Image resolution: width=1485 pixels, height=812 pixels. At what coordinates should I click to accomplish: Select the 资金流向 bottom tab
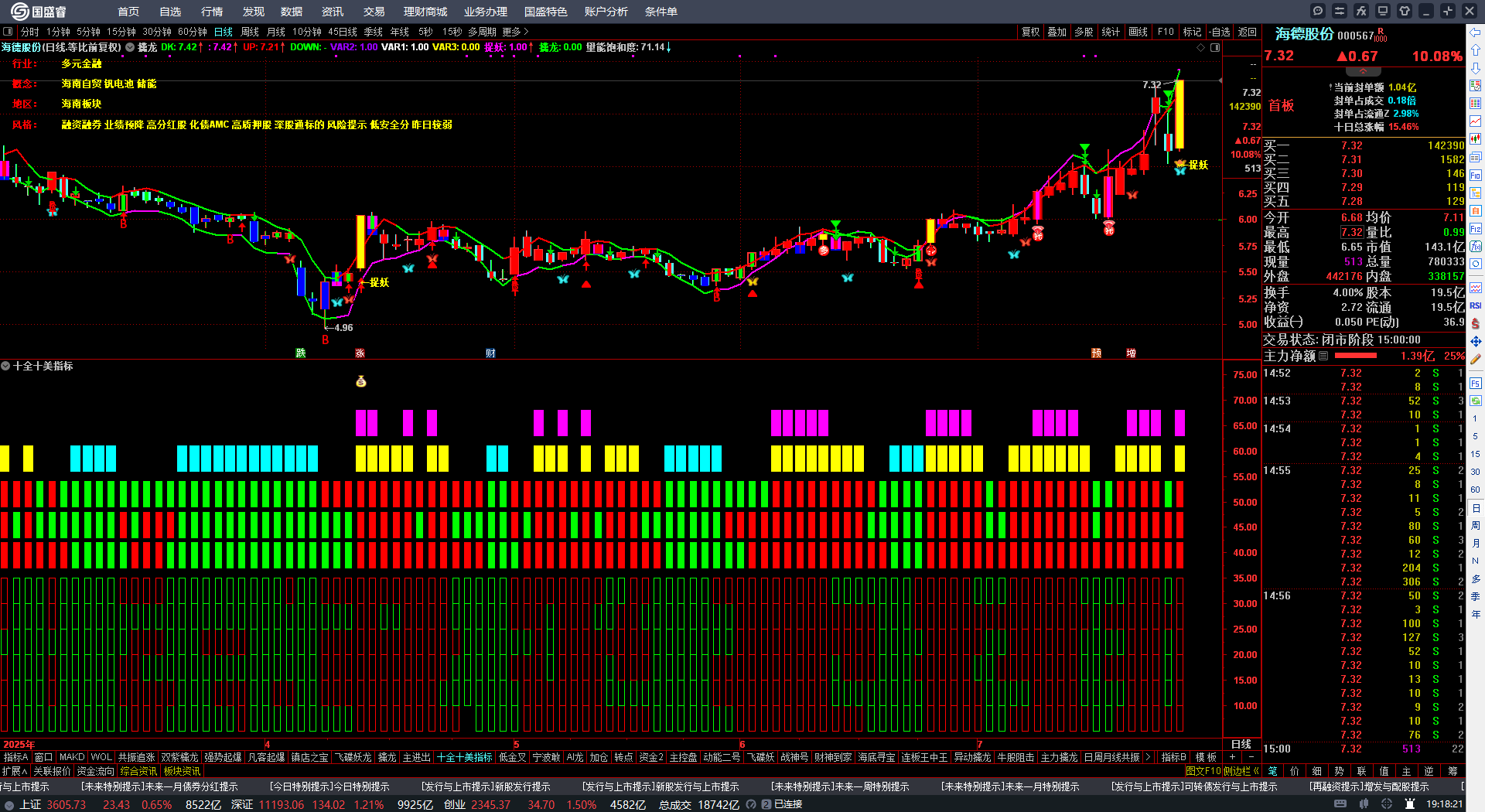[95, 771]
